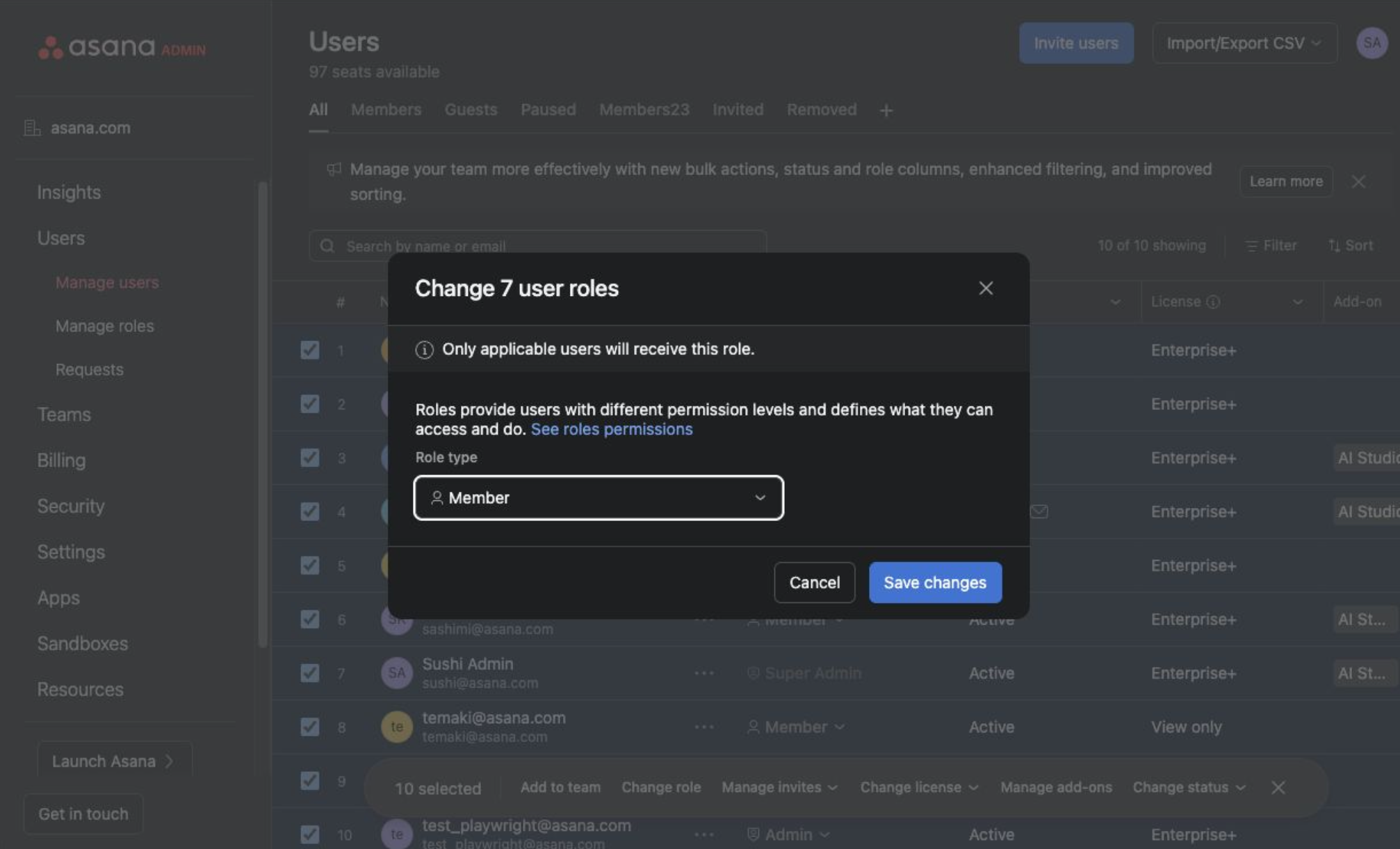Click the License info icon in column header

pyautogui.click(x=1213, y=302)
